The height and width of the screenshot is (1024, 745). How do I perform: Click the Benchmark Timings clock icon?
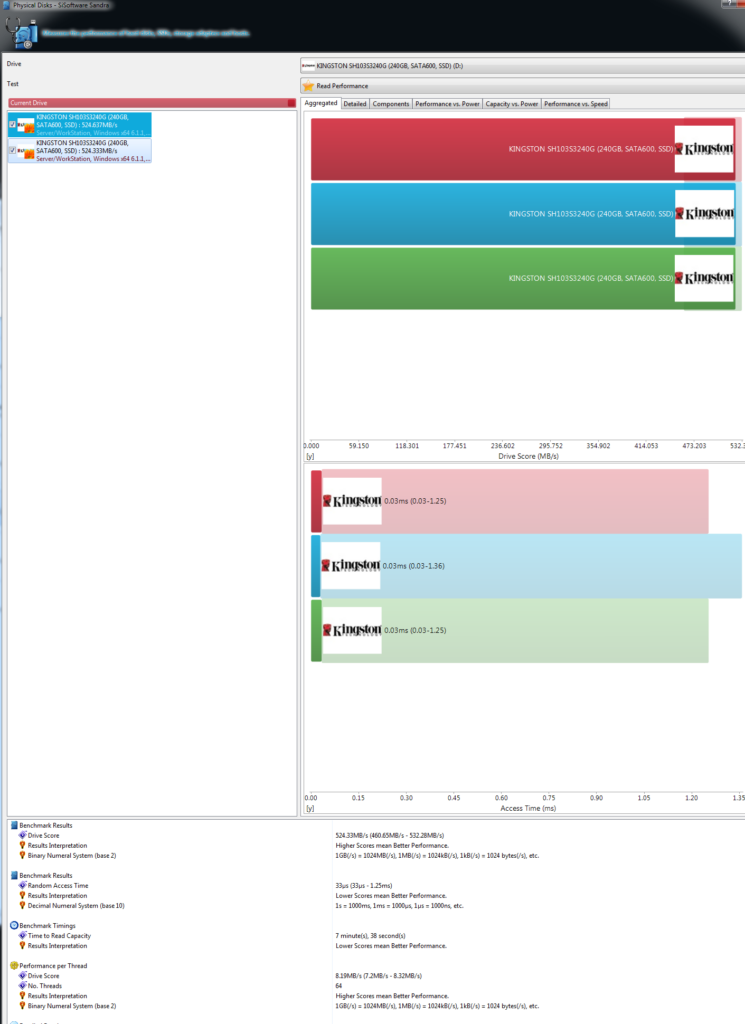click(14, 925)
